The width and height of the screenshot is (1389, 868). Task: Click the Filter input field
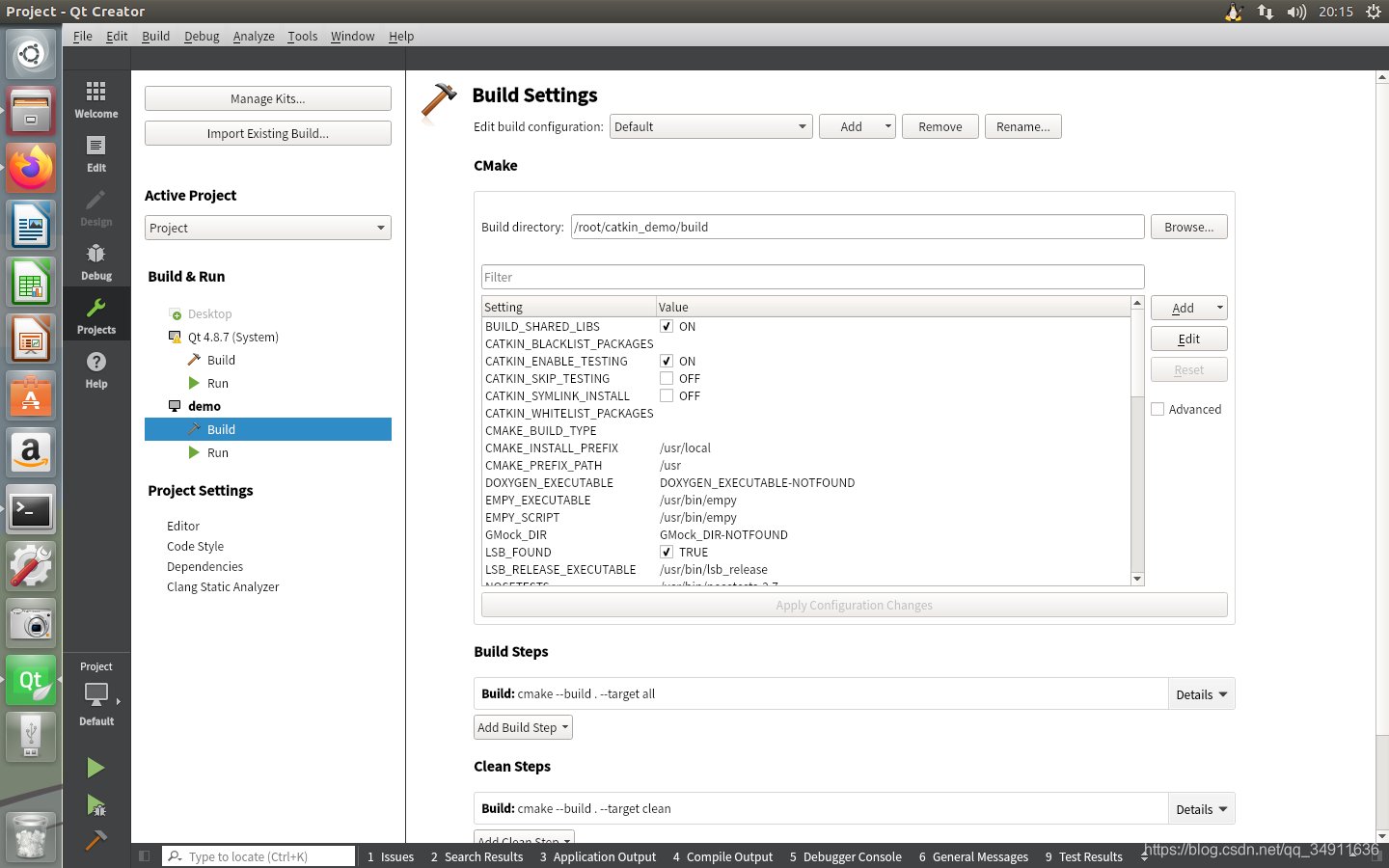click(x=813, y=277)
